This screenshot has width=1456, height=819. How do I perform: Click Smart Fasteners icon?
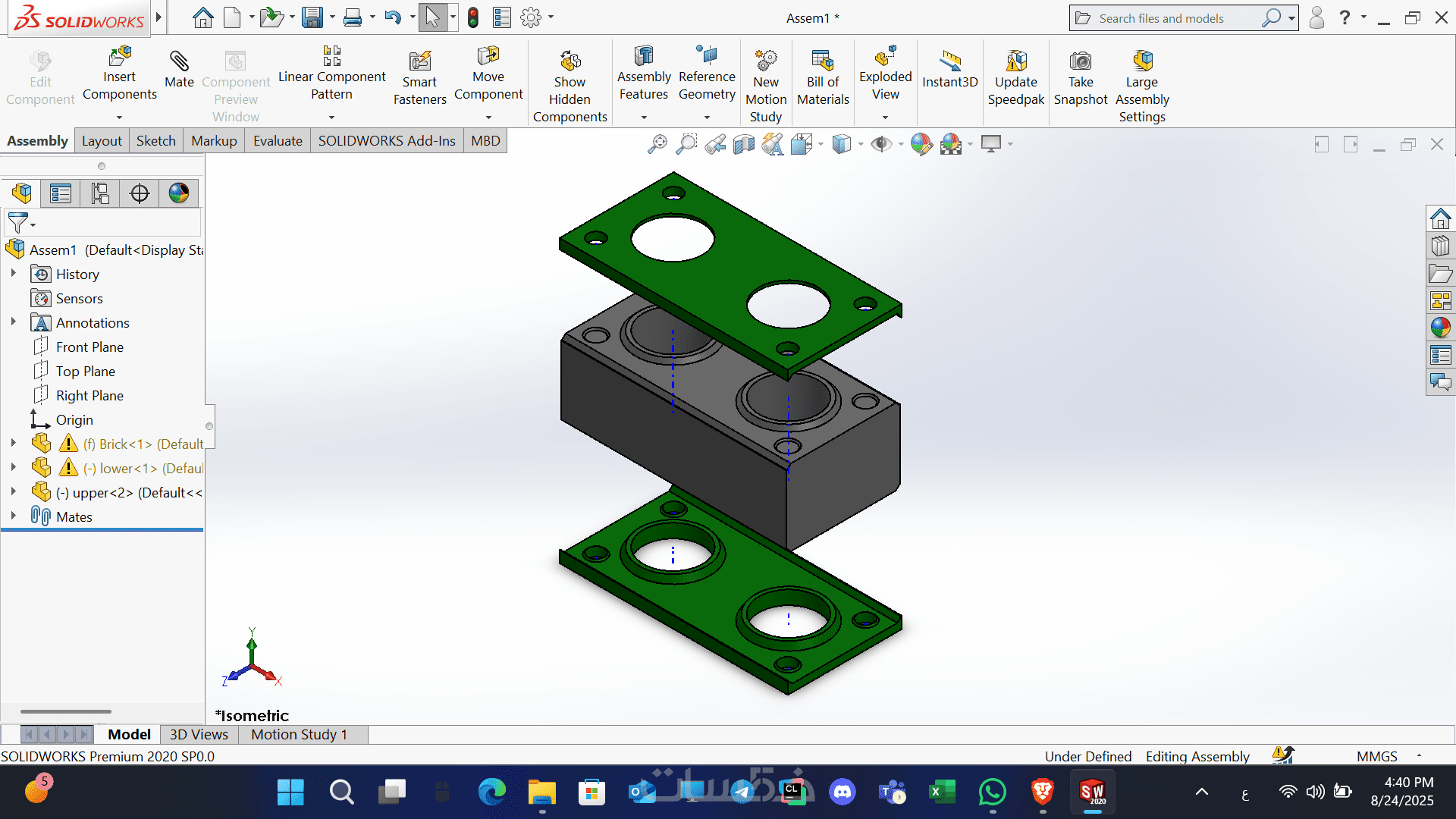(419, 61)
